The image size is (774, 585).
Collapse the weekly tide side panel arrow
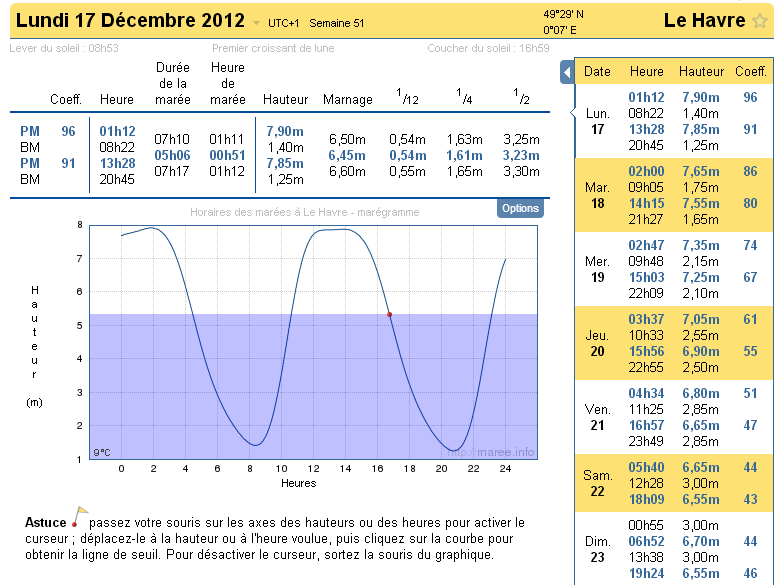566,72
